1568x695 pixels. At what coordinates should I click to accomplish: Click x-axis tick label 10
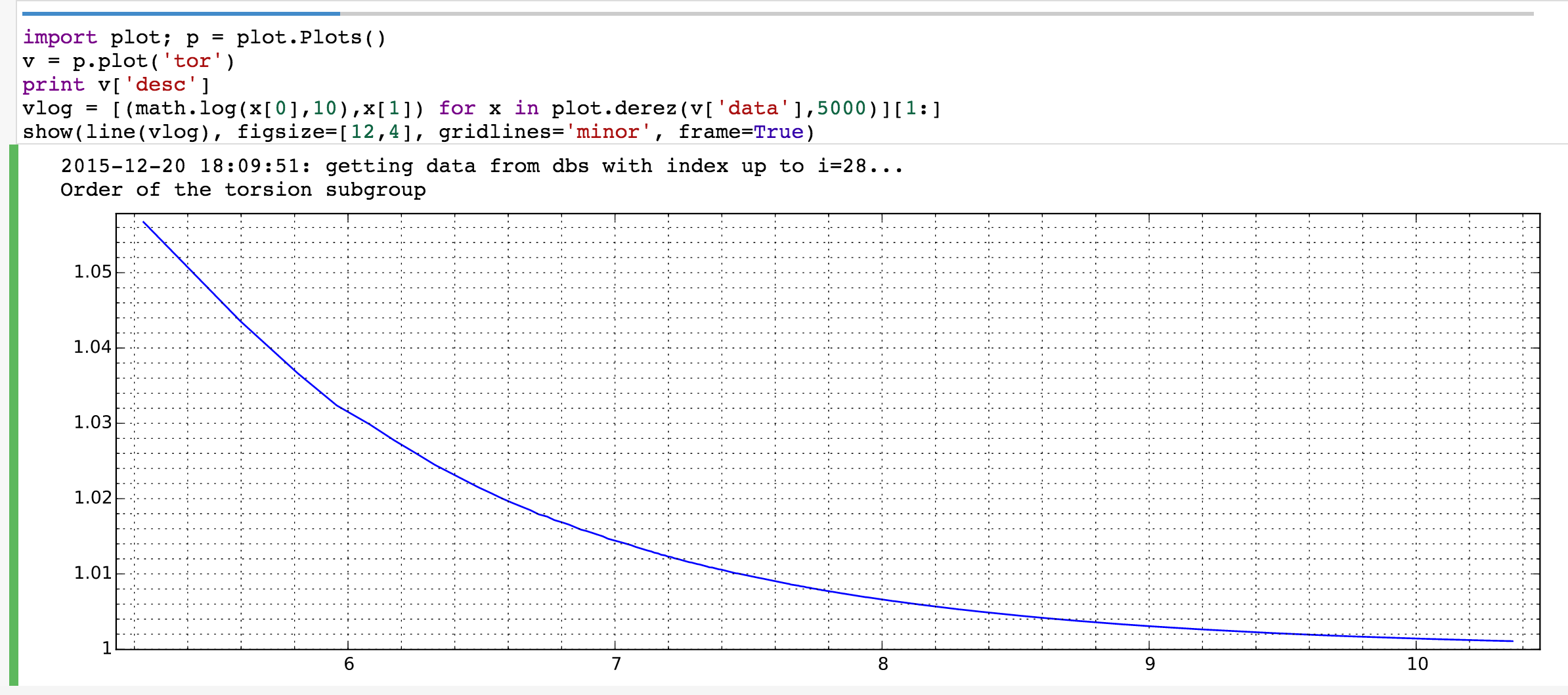[1418, 664]
